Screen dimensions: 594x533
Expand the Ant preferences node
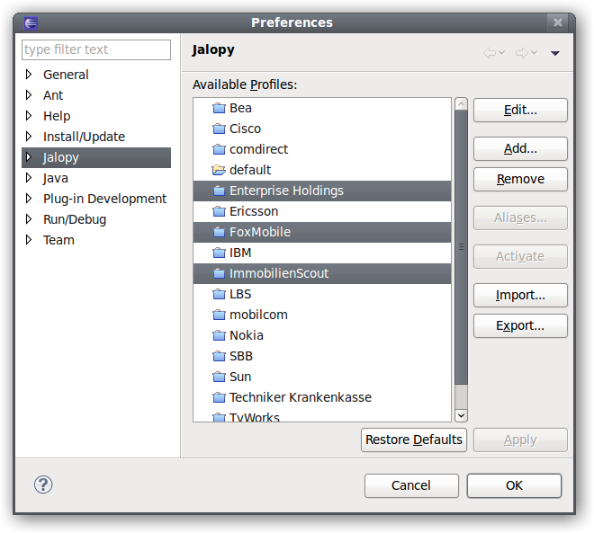29,95
